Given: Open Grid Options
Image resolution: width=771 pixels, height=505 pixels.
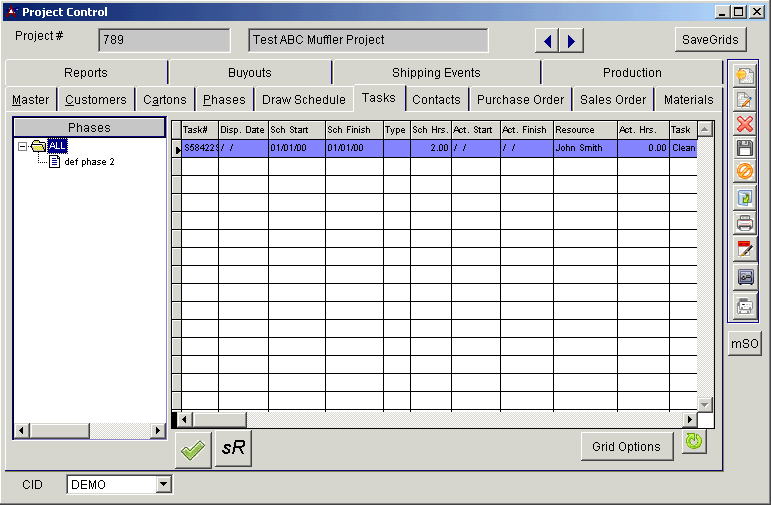Looking at the screenshot, I should (x=626, y=447).
